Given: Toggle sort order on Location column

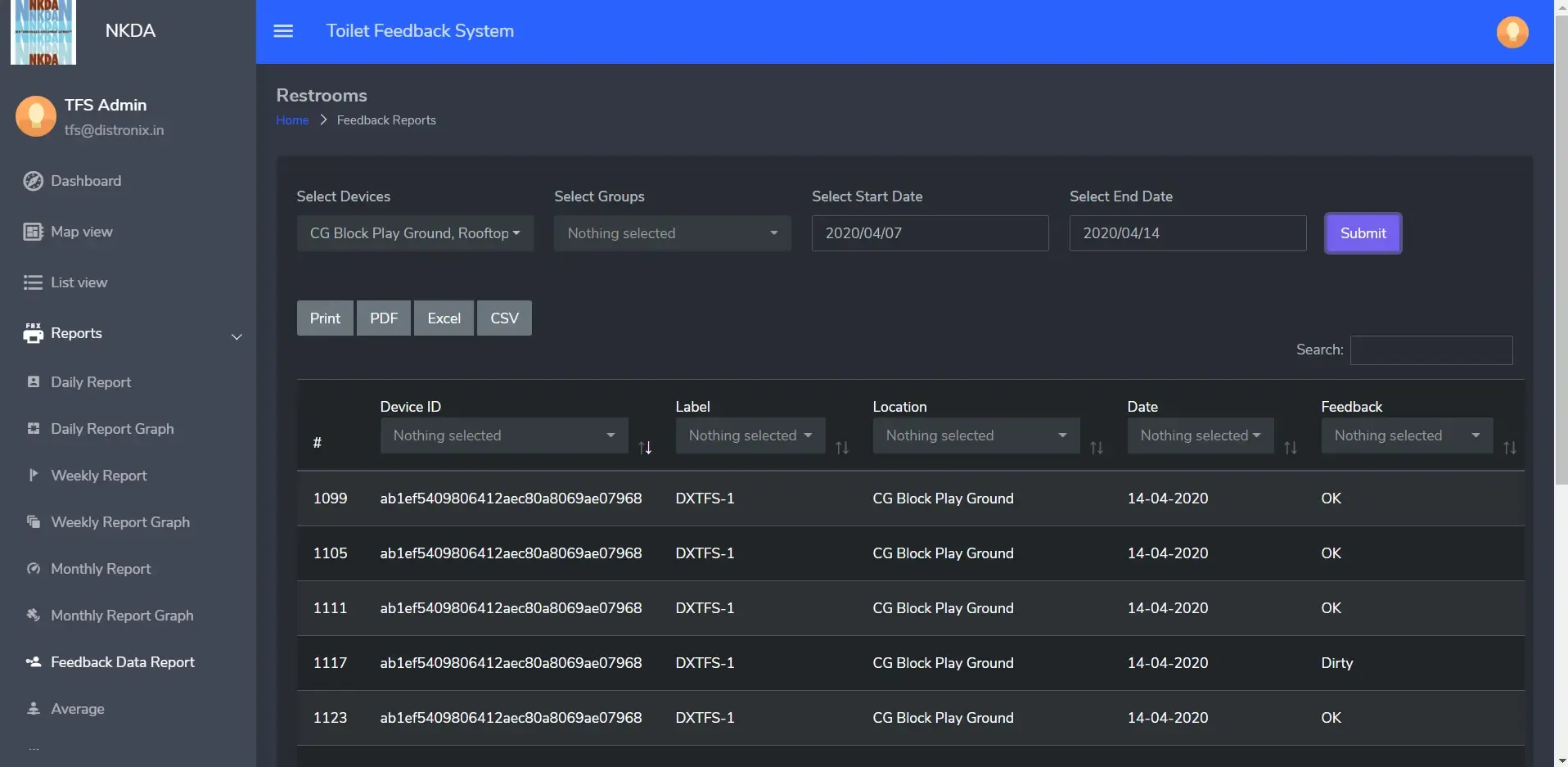Looking at the screenshot, I should pyautogui.click(x=1097, y=448).
